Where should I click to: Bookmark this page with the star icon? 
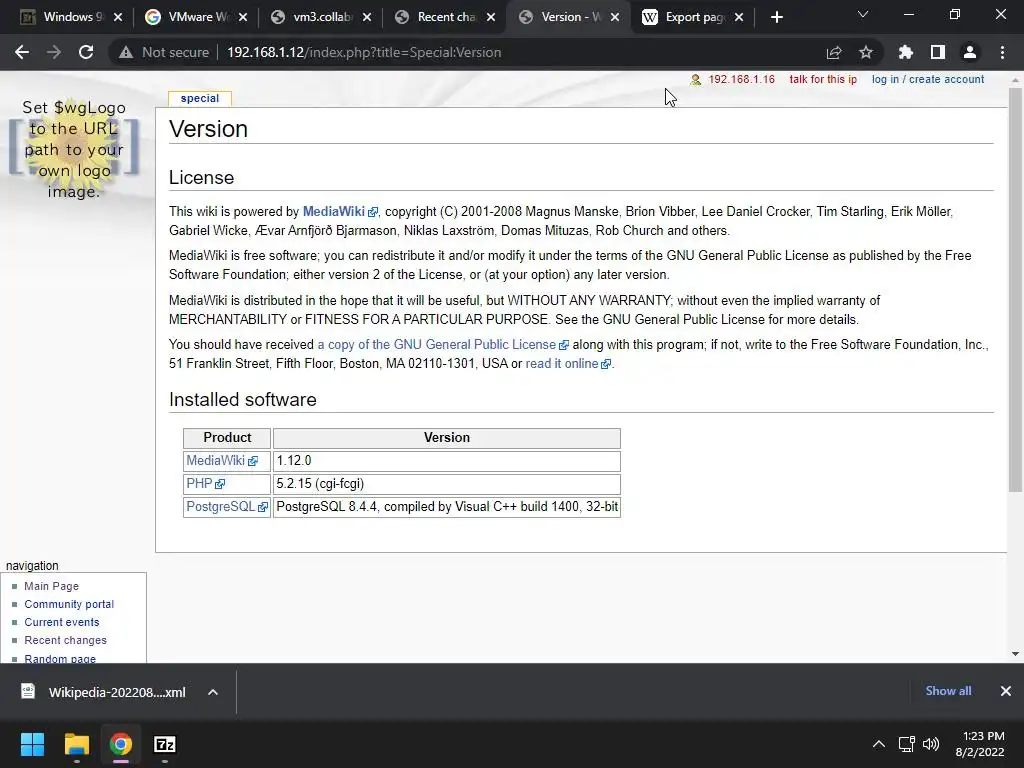[866, 52]
